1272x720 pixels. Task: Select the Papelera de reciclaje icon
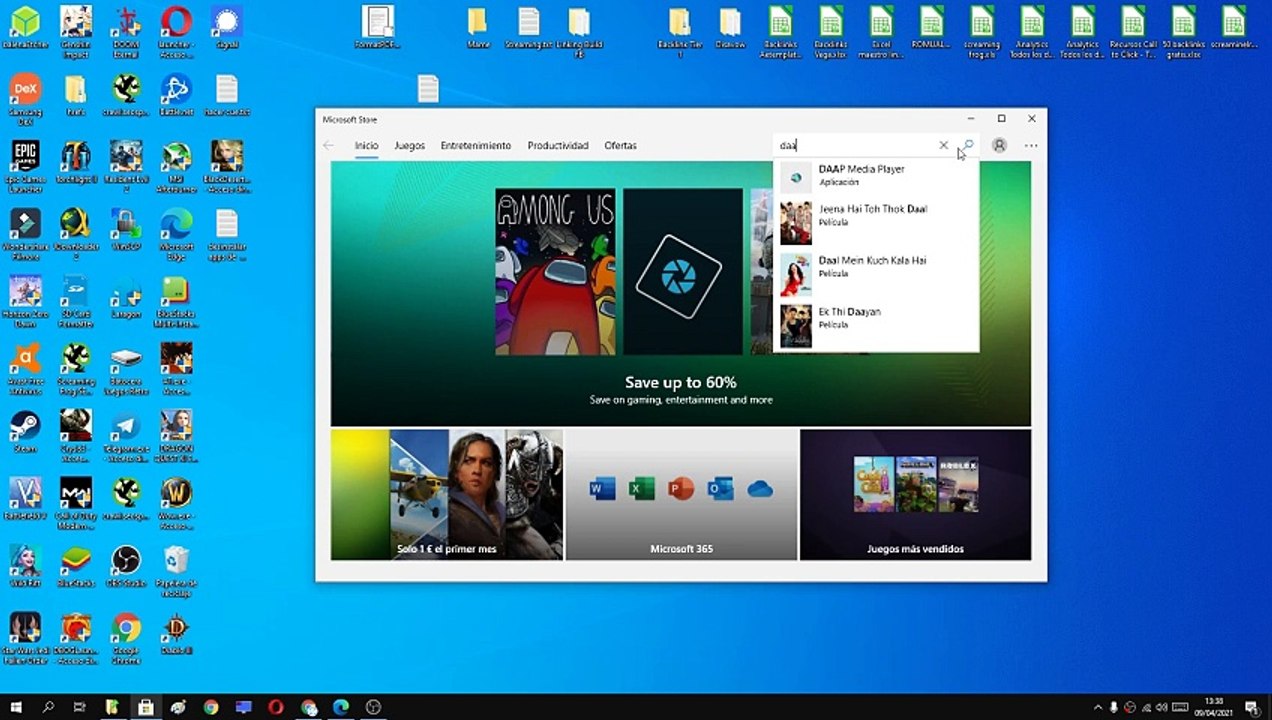[176, 571]
